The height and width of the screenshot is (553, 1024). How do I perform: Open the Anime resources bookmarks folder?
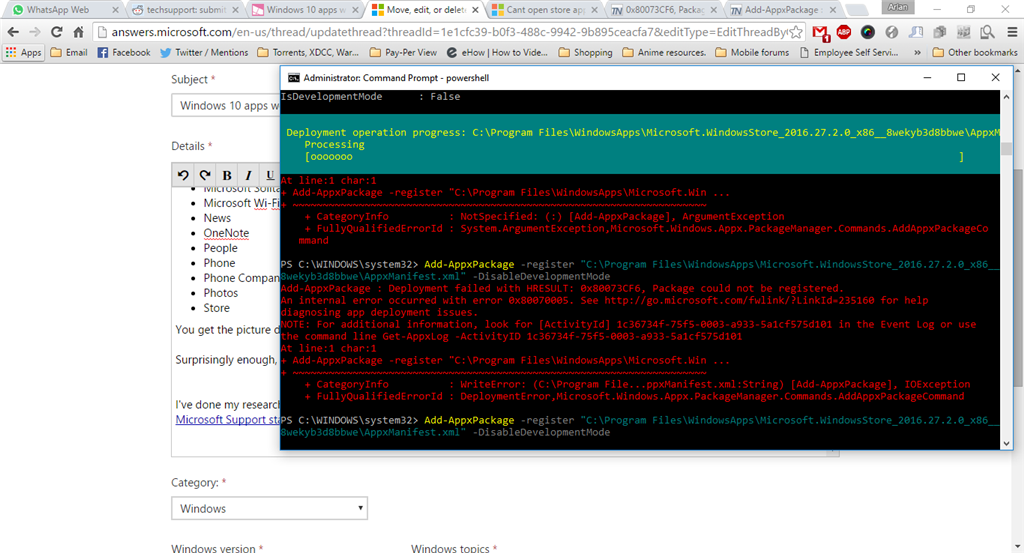(664, 52)
